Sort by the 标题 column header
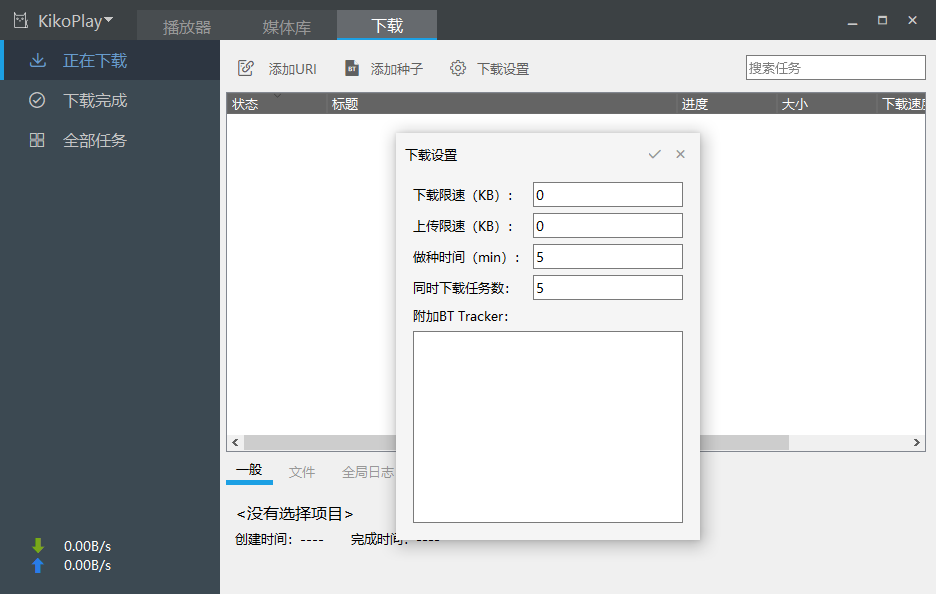The image size is (936, 594). tap(501, 104)
